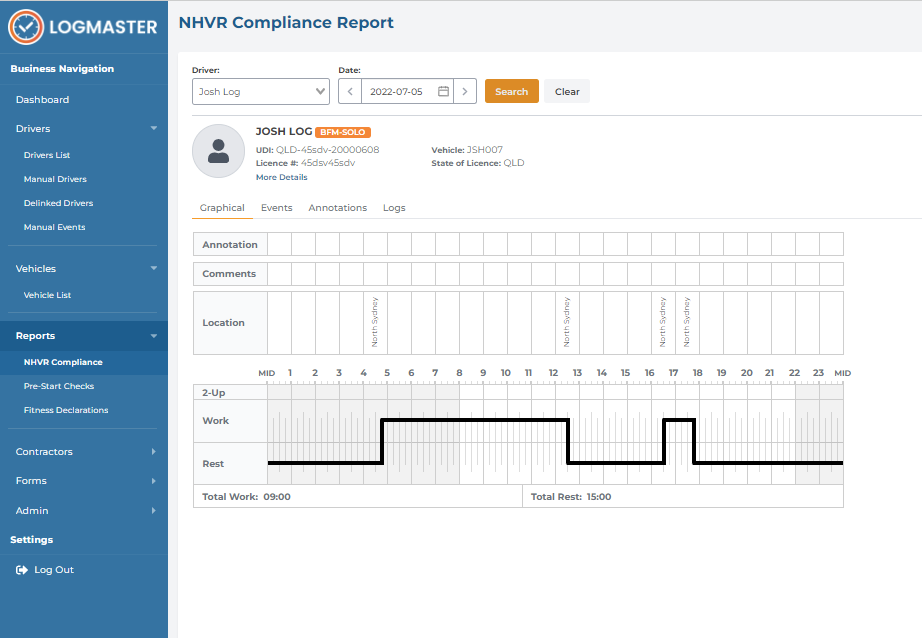This screenshot has width=922, height=638.
Task: Expand the Contractors sidebar section
Action: (154, 452)
